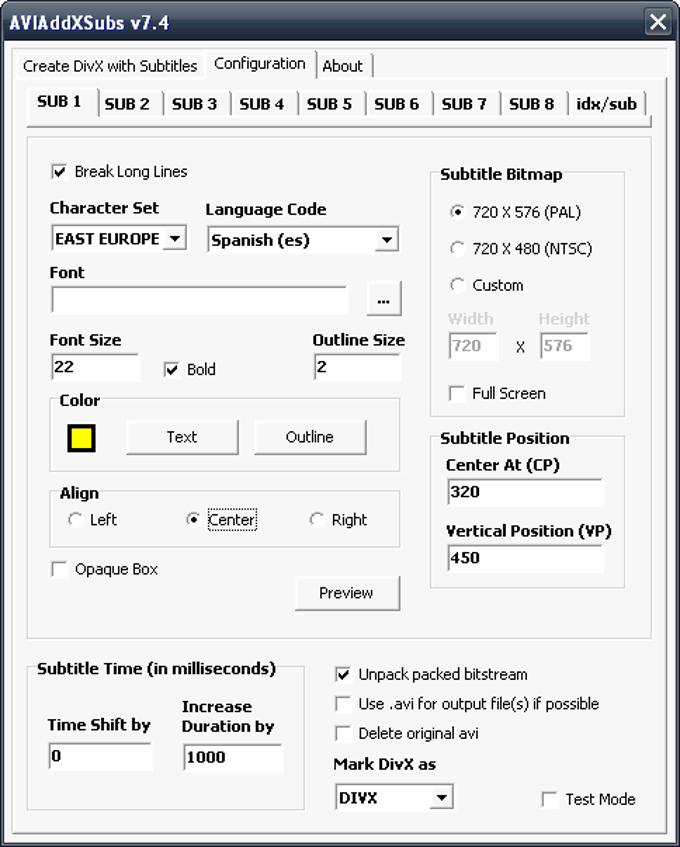Click the Font name input field
The width and height of the screenshot is (680, 847).
tap(199, 300)
